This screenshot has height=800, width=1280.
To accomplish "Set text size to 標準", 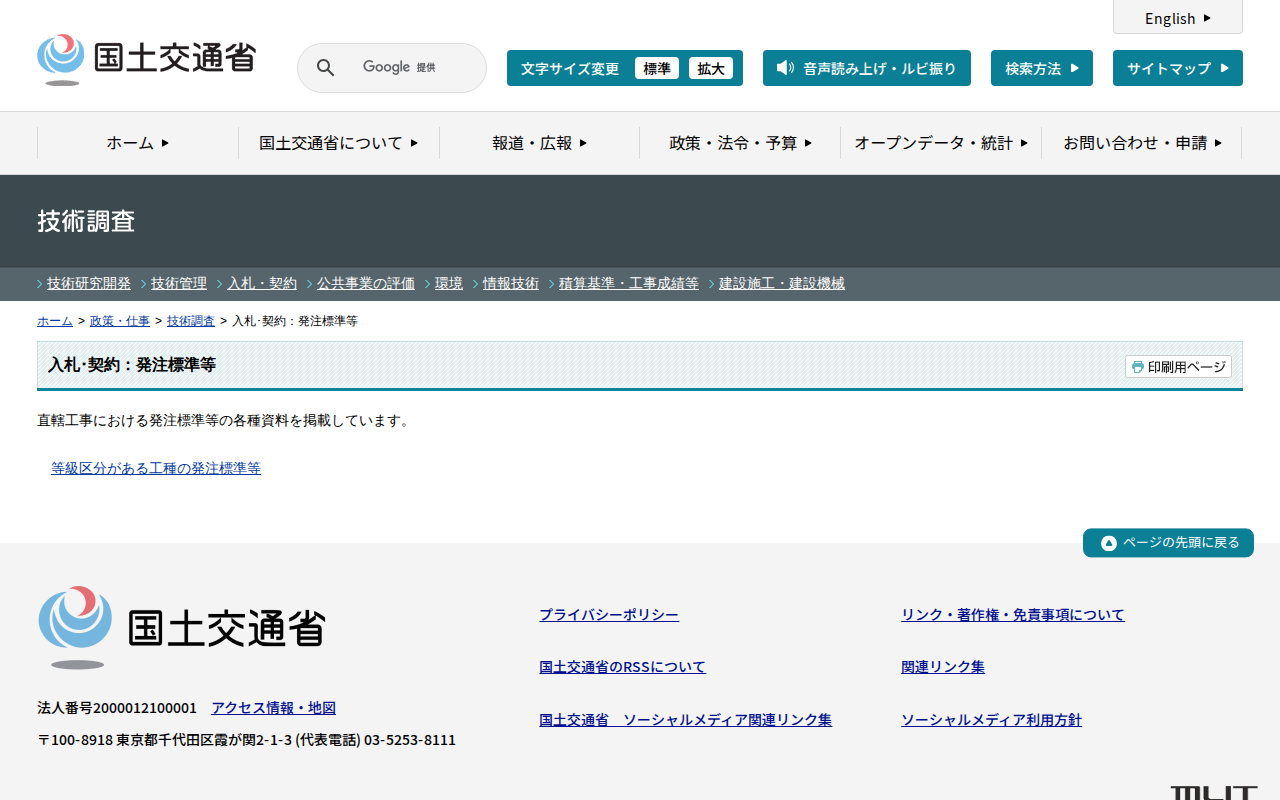I will (657, 69).
